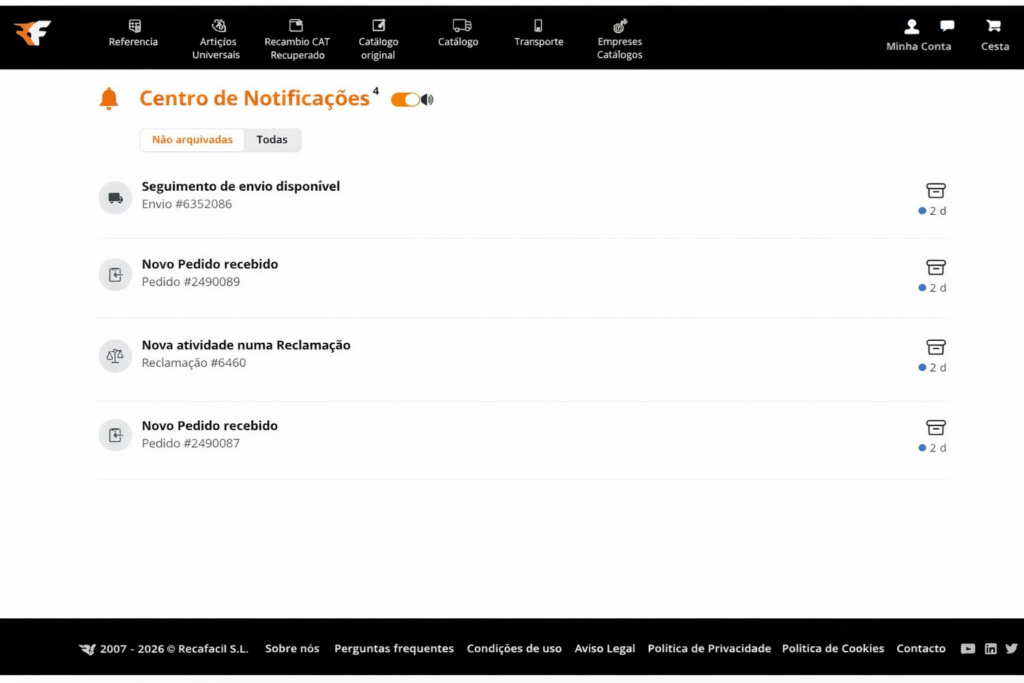Image resolution: width=1024 pixels, height=683 pixels.
Task: Open the YouTube icon in footer
Action: click(967, 649)
